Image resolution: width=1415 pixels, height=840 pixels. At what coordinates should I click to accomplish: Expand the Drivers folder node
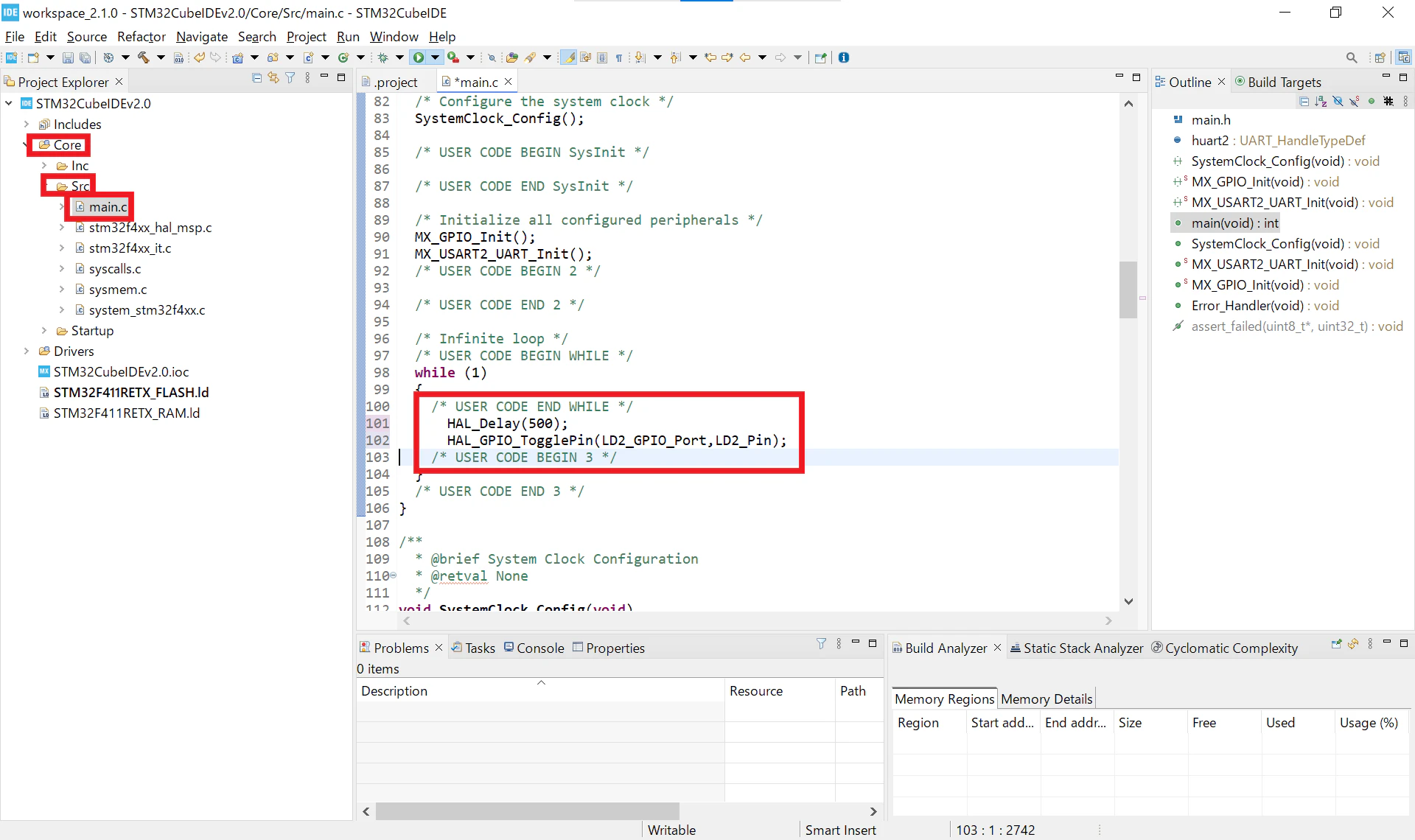27,351
